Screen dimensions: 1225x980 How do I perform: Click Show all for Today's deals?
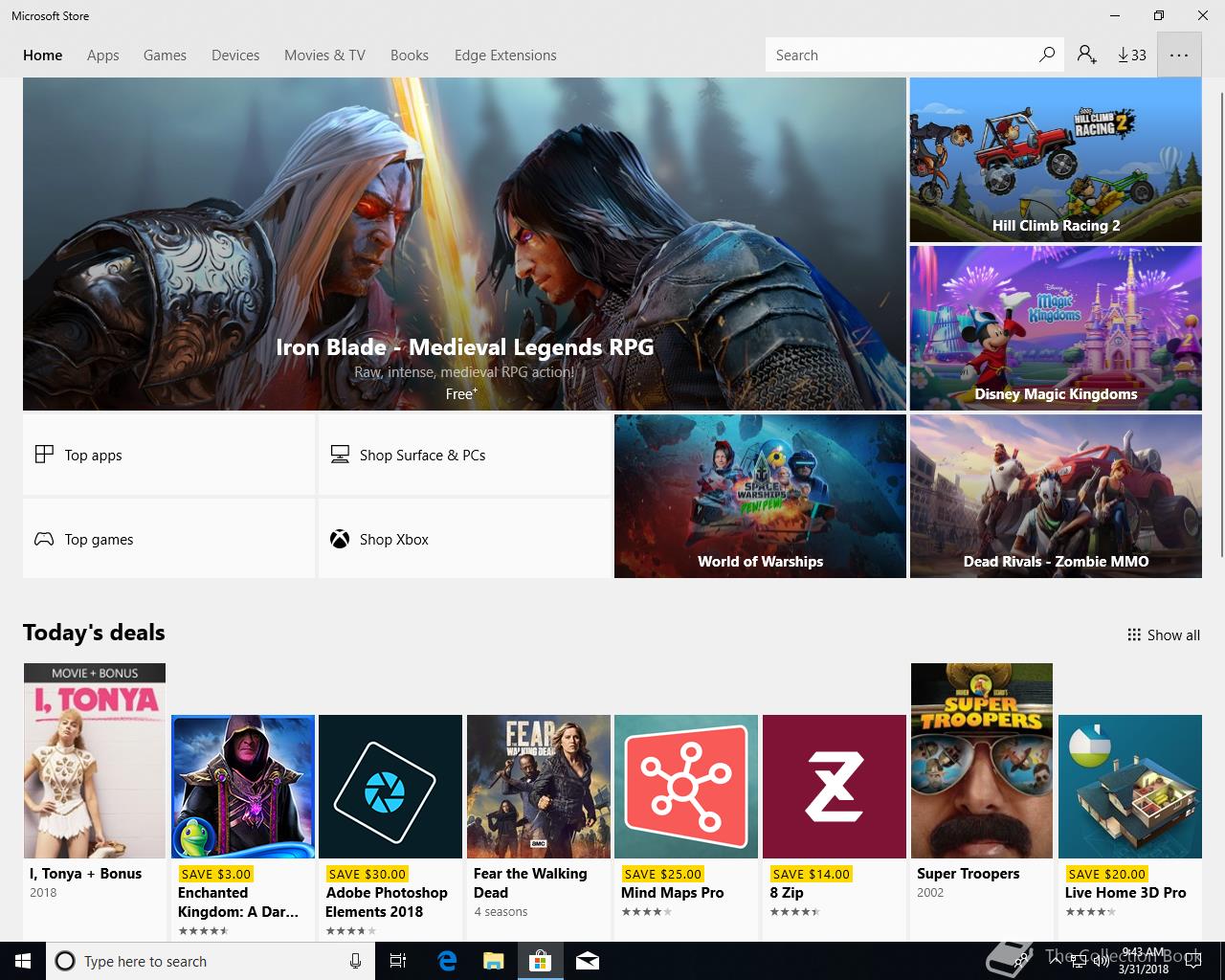[1164, 635]
